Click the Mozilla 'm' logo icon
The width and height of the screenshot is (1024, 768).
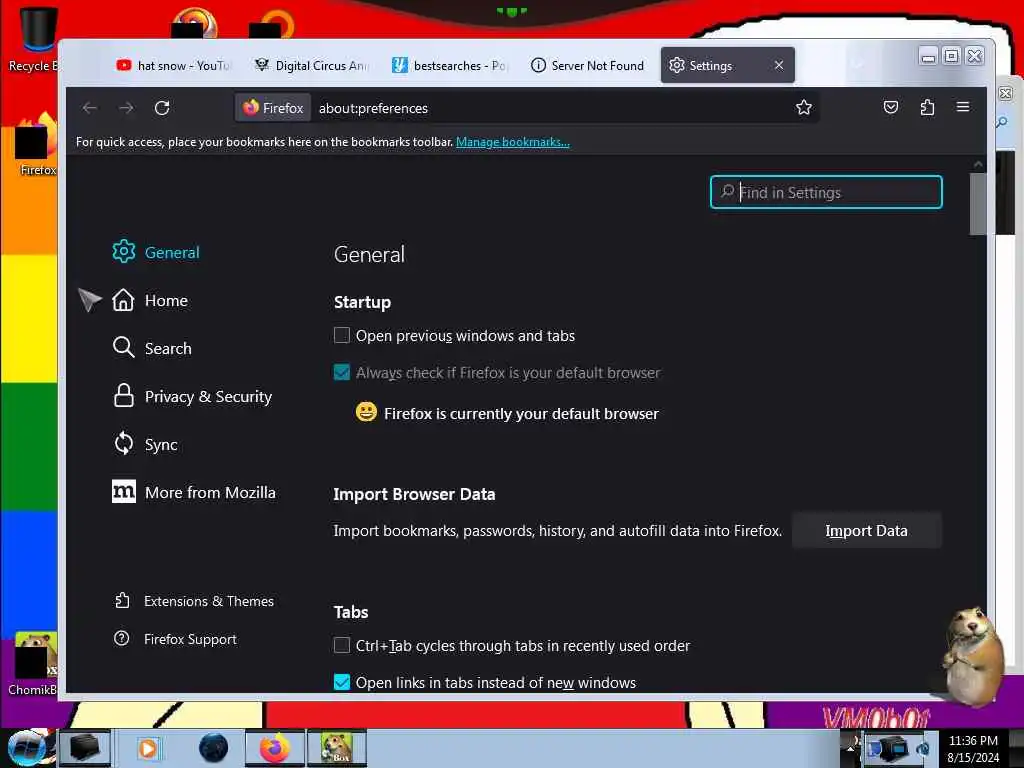tap(123, 491)
